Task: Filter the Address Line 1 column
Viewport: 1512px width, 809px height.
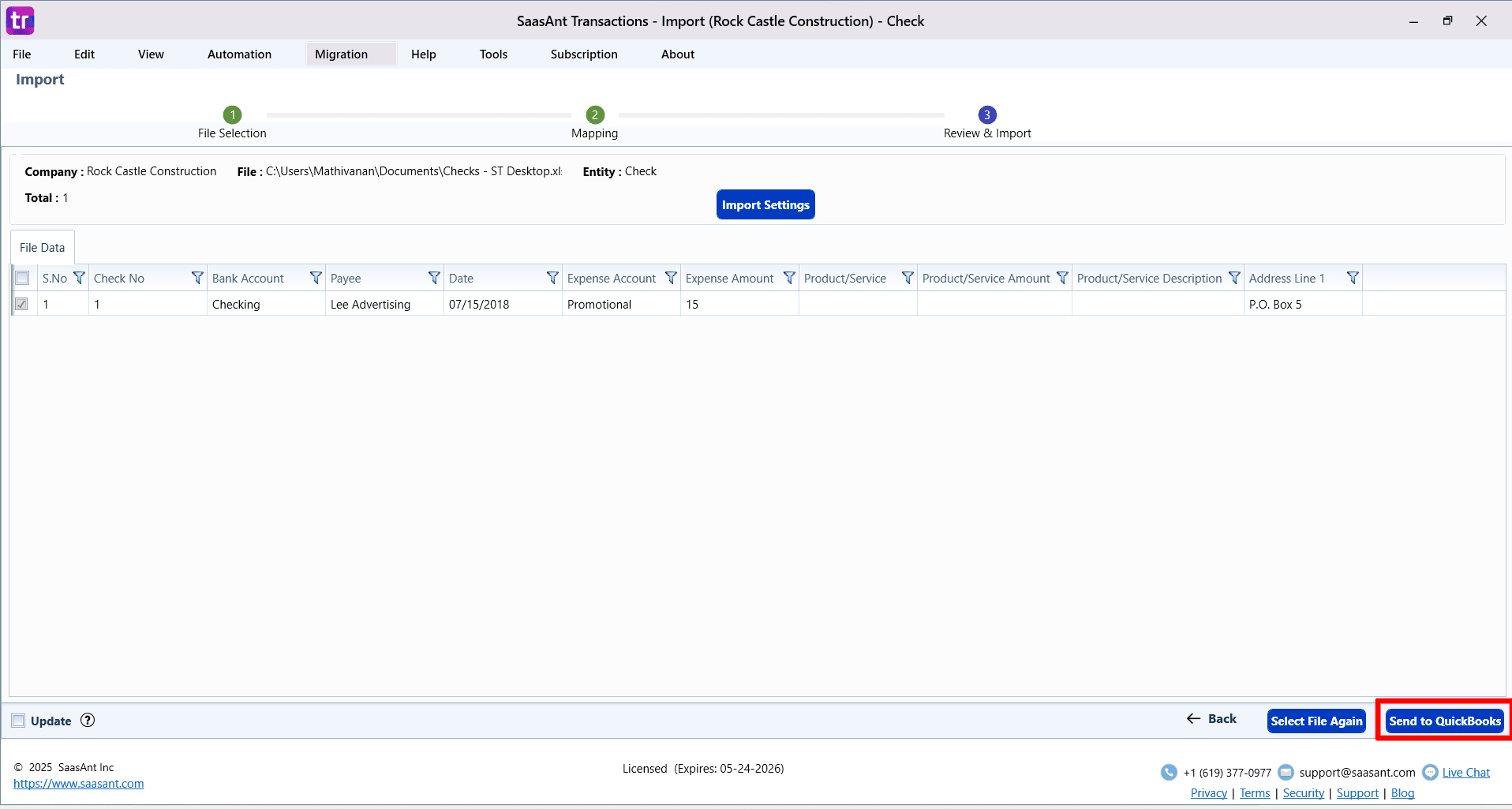Action: pos(1353,278)
